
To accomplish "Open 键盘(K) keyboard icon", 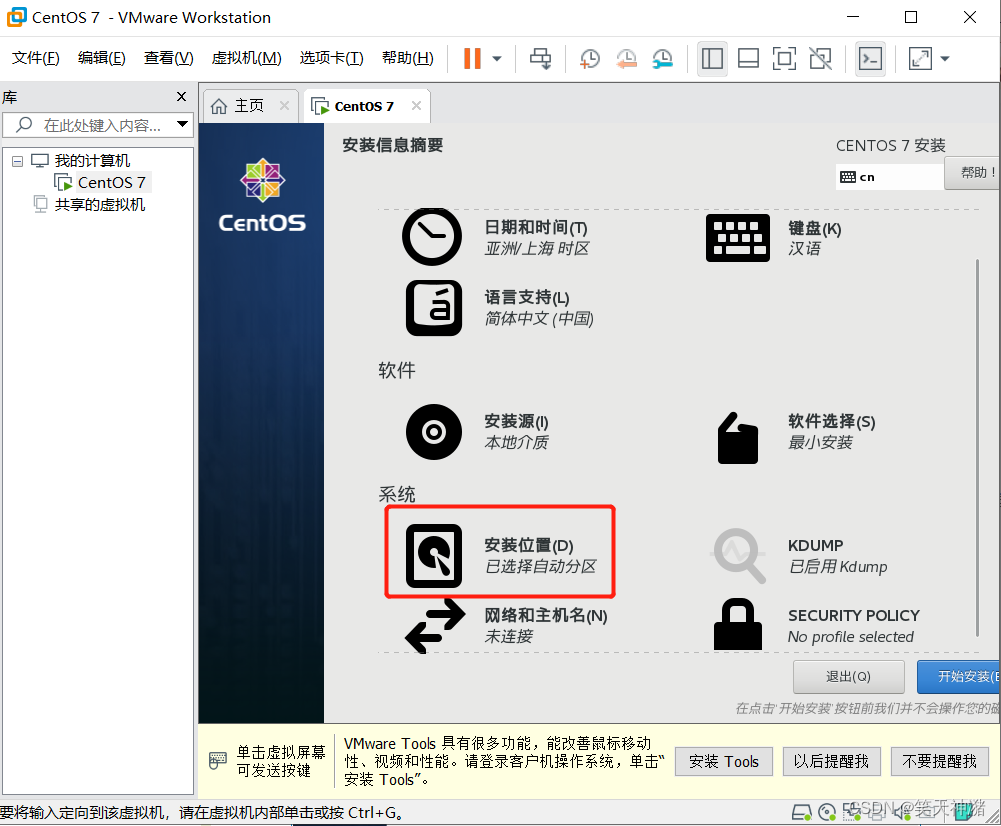I will (737, 238).
